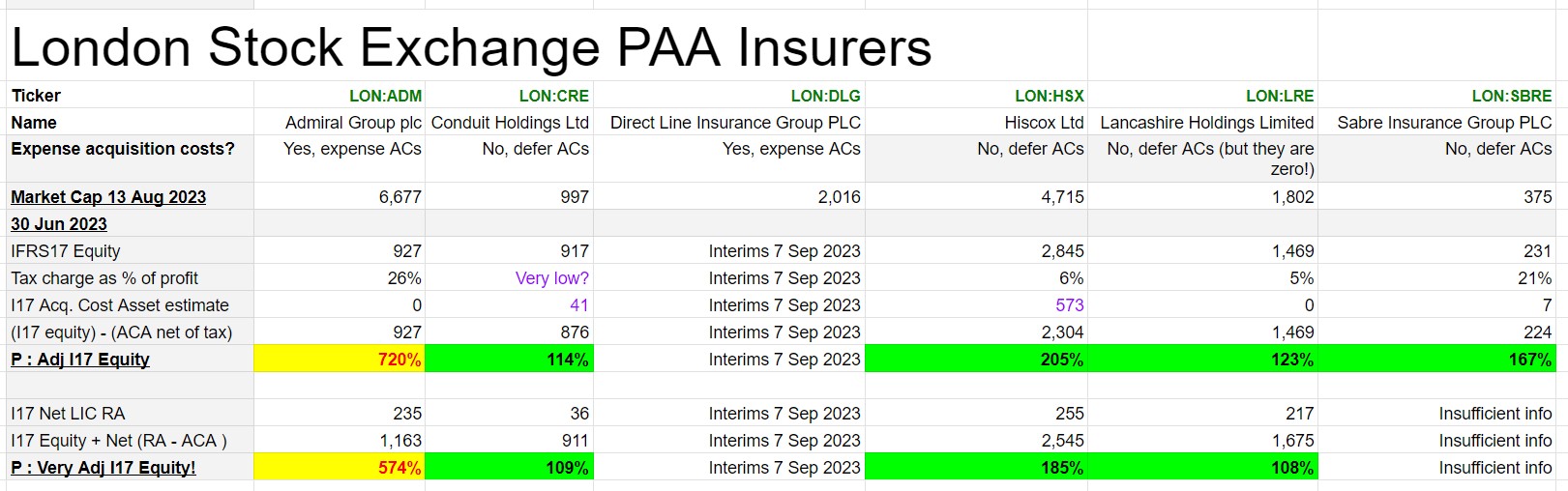The image size is (1568, 491).
Task: Open the LON:LRE ticker link
Action: tap(1279, 96)
